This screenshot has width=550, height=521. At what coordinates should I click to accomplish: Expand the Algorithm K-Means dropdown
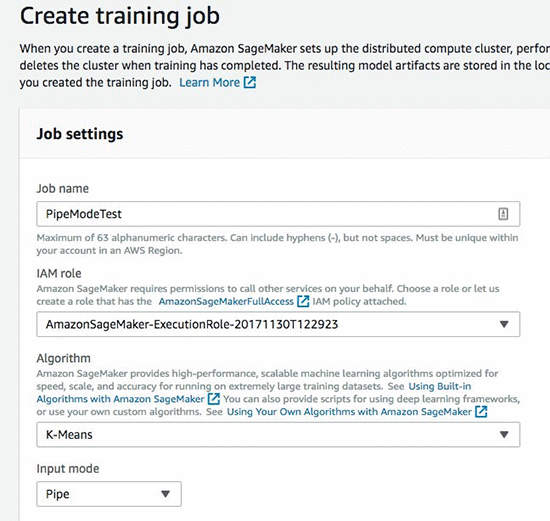click(278, 435)
